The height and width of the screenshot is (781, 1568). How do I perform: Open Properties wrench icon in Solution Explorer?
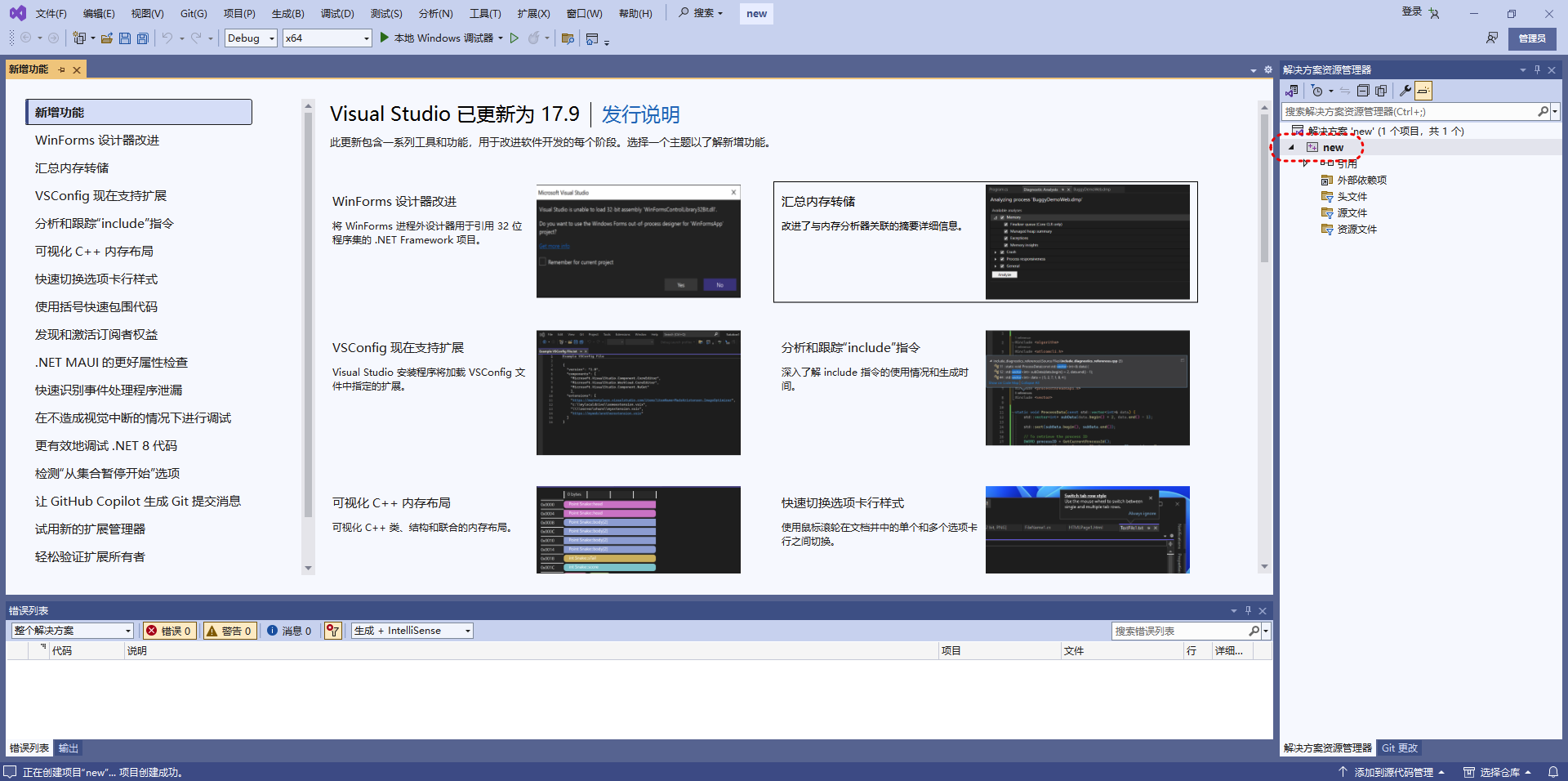pyautogui.click(x=1405, y=91)
